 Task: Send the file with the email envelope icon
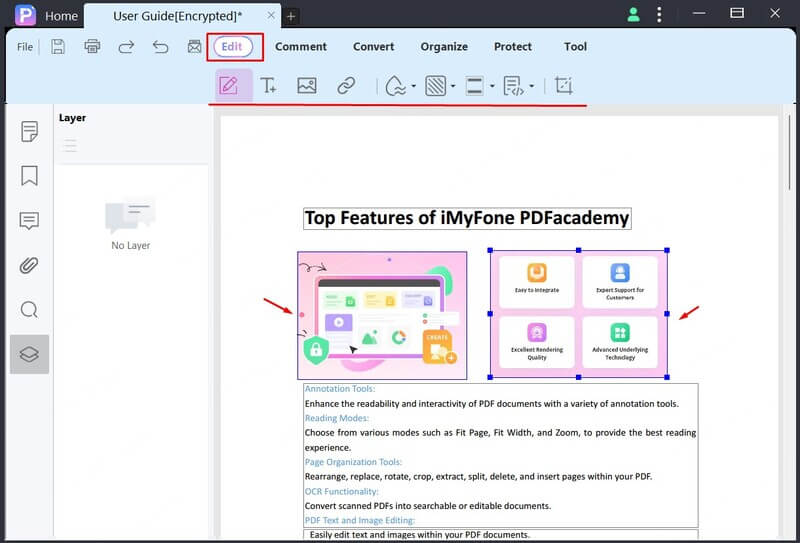tap(194, 46)
